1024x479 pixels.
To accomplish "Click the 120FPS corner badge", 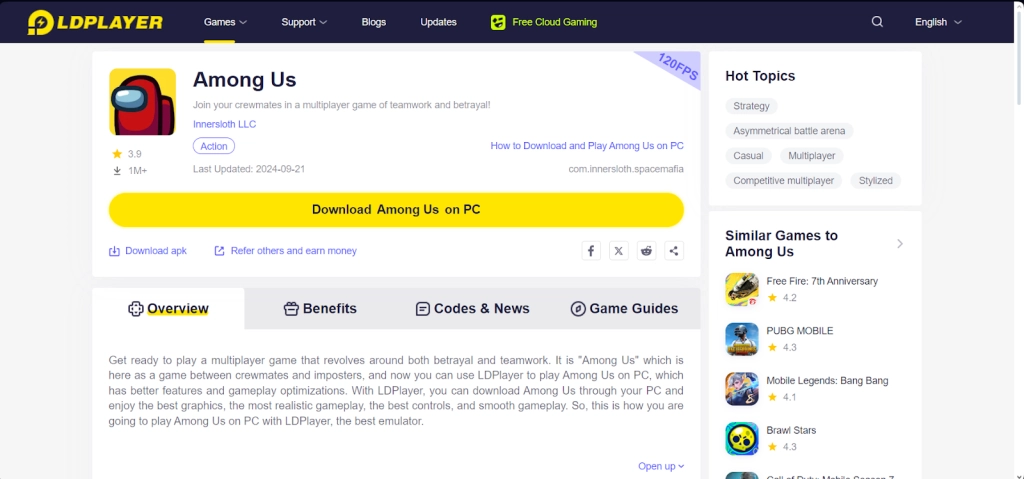I will [x=677, y=67].
